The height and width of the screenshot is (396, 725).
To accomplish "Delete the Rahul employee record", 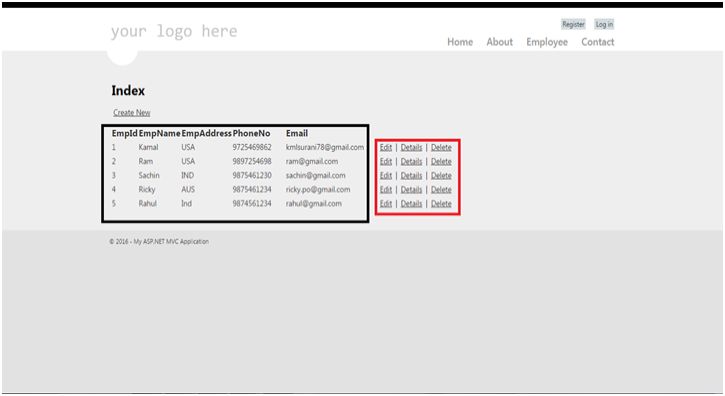I will click(x=441, y=204).
